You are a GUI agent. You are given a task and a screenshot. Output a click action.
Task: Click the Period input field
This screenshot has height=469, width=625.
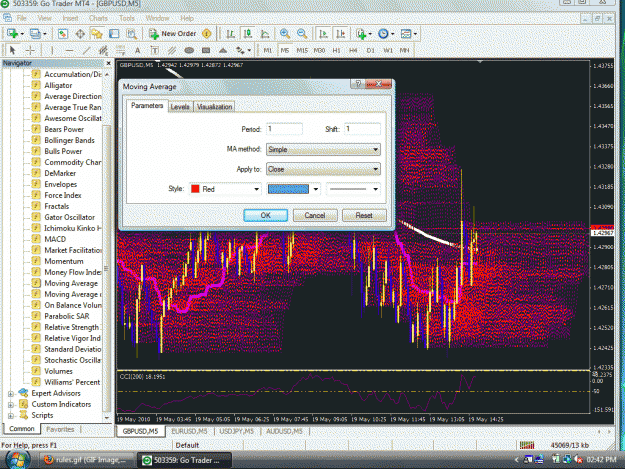pos(284,129)
